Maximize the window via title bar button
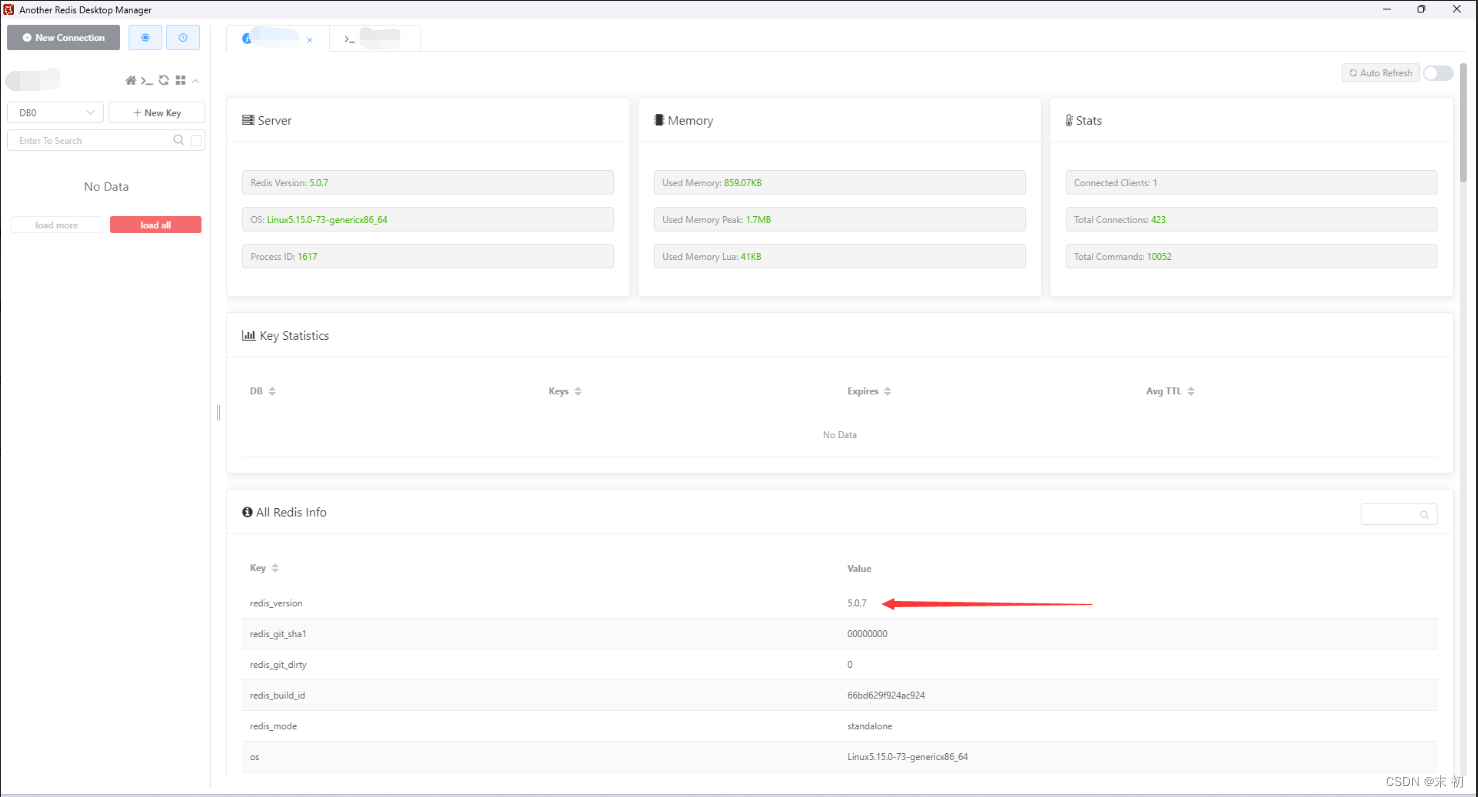Image resolution: width=1478 pixels, height=797 pixels. (1421, 9)
